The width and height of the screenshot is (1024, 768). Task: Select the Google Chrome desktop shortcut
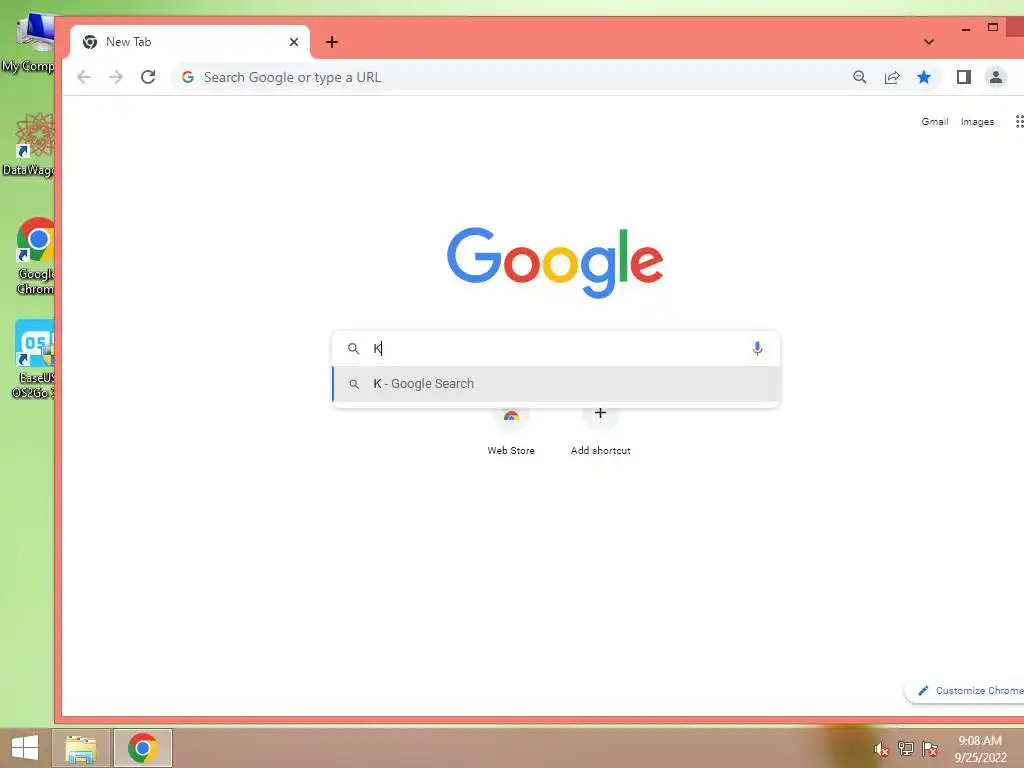34,256
